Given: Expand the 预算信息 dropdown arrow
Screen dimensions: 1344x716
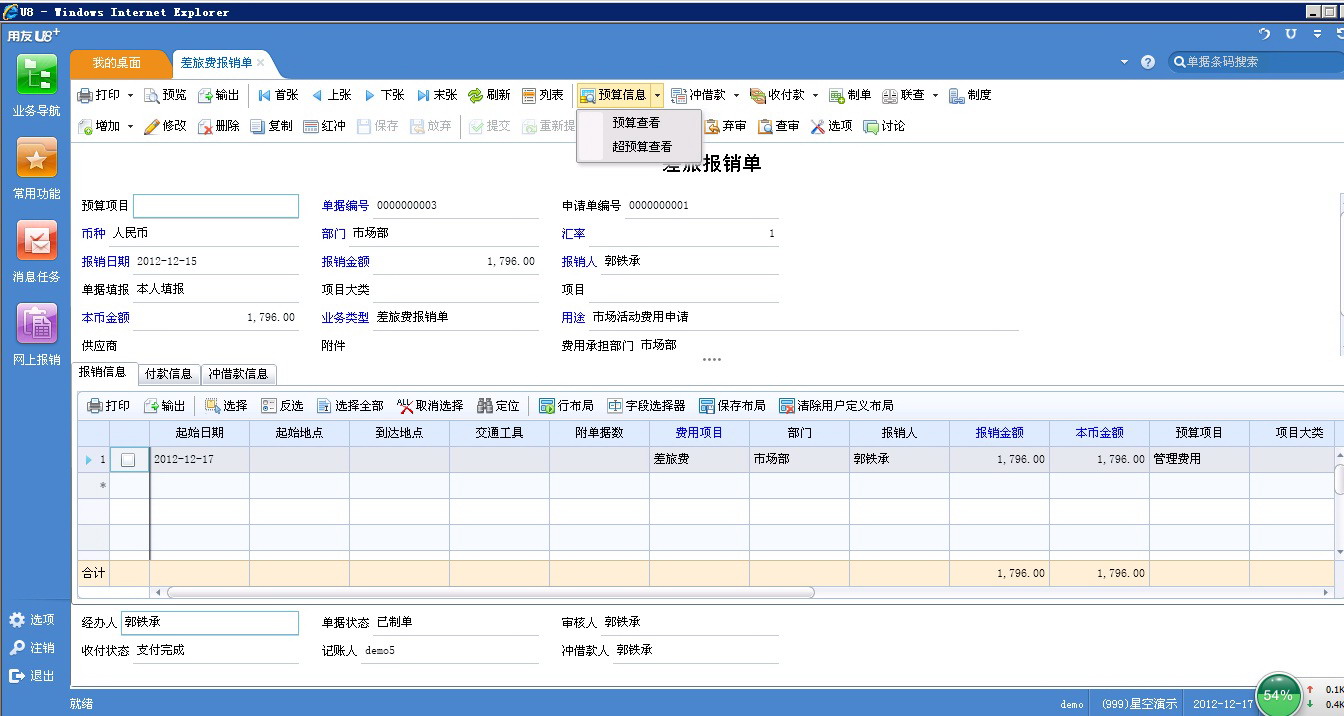Looking at the screenshot, I should 657,96.
